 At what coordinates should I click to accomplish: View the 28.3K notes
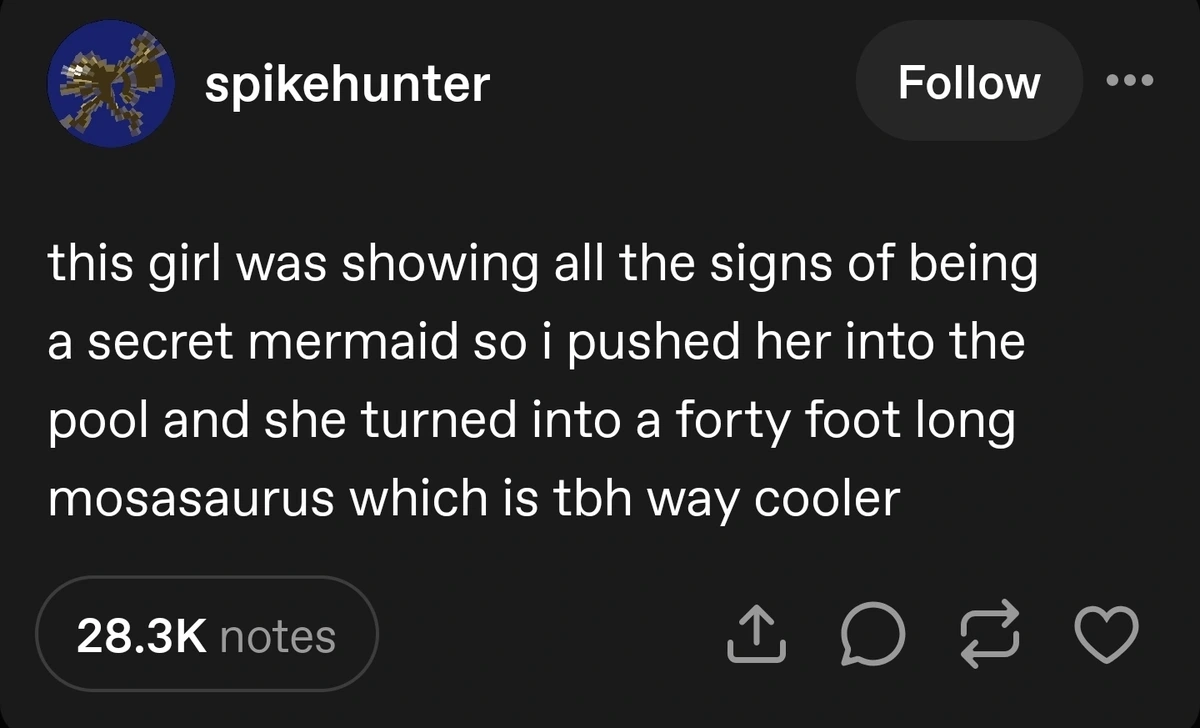pyautogui.click(x=206, y=635)
